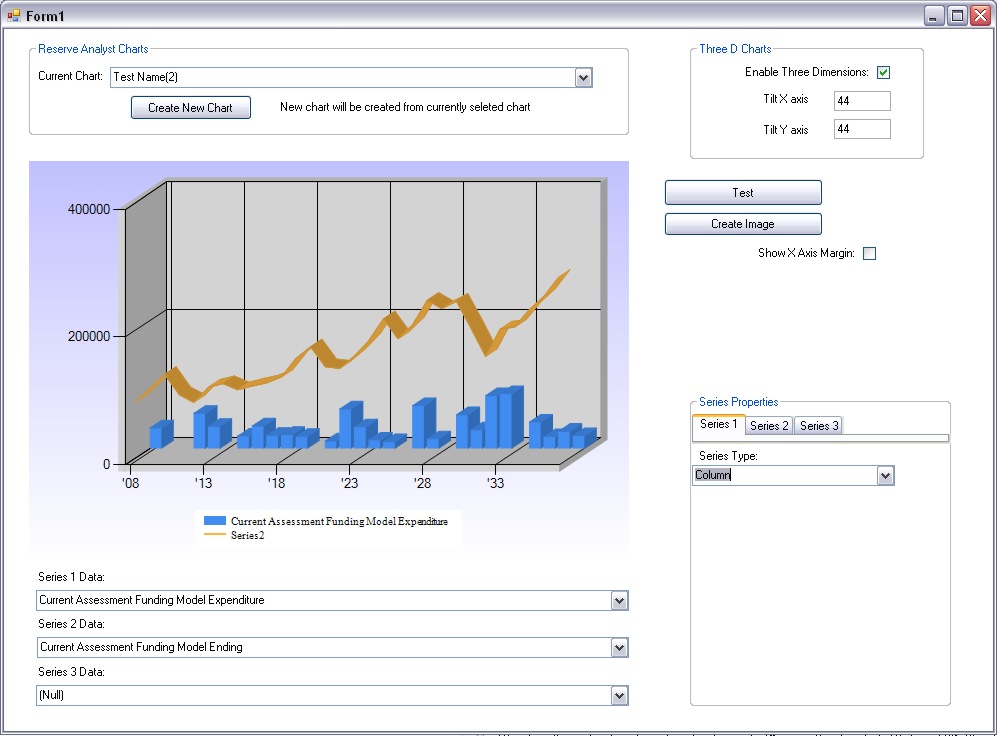Click the '08 X-axis label

[130, 483]
